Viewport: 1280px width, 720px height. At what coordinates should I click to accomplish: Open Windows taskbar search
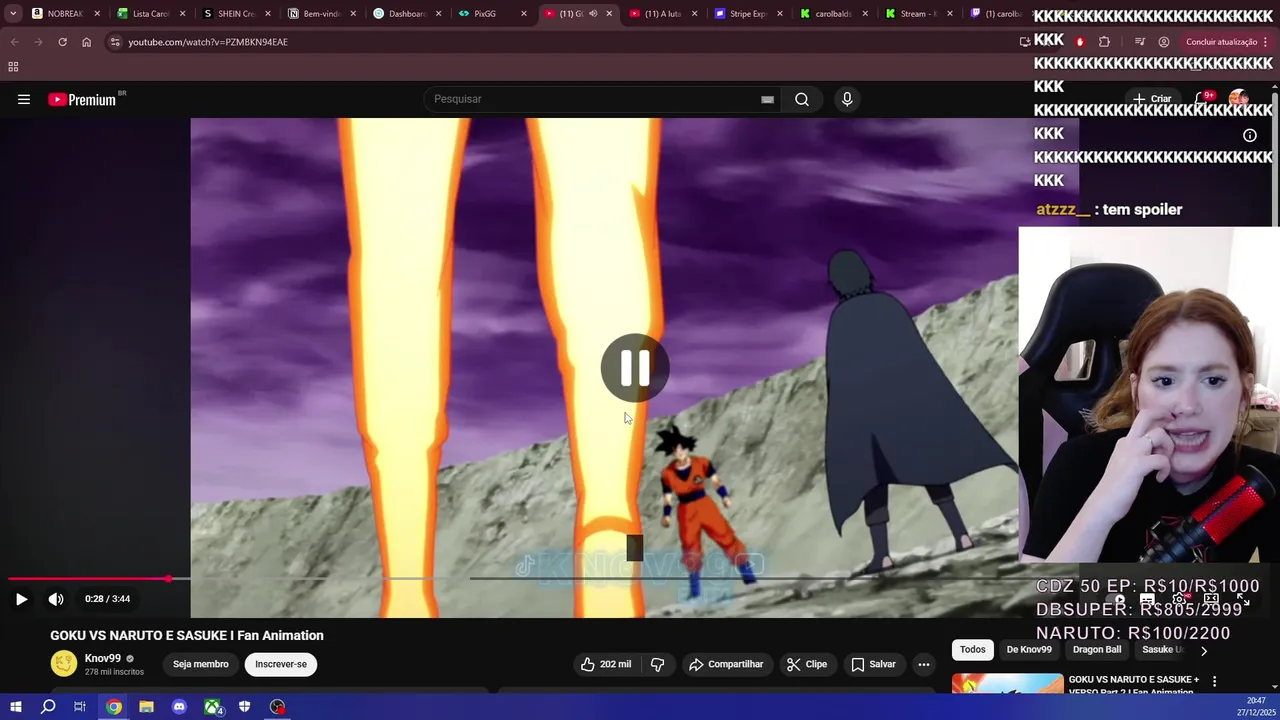coord(48,707)
